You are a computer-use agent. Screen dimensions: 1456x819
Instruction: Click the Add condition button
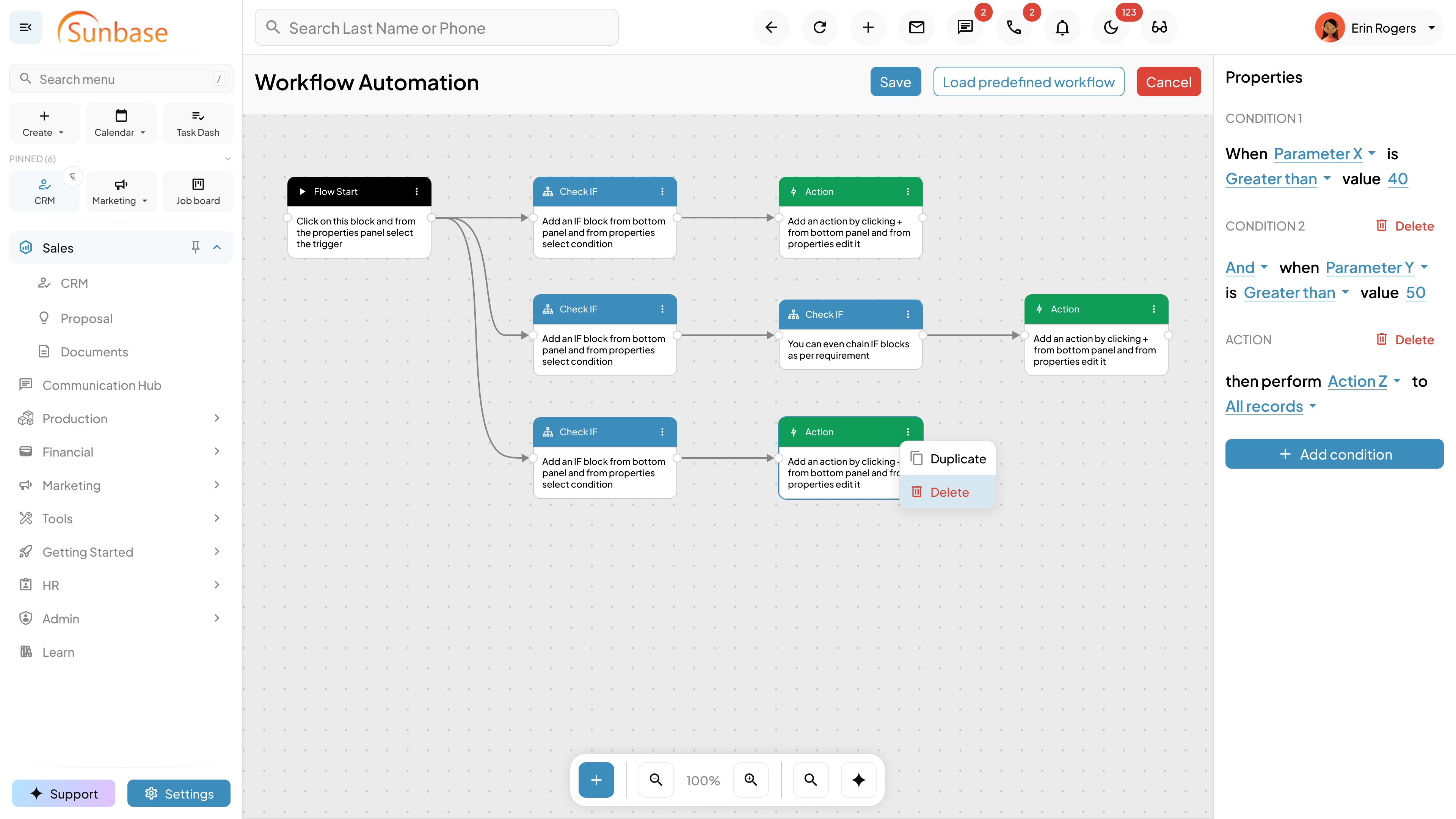click(x=1334, y=455)
